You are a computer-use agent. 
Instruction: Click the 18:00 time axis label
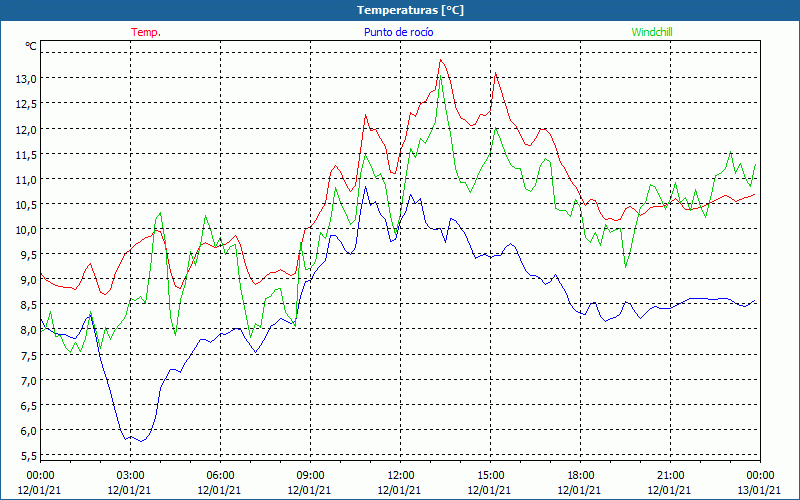coord(581,476)
